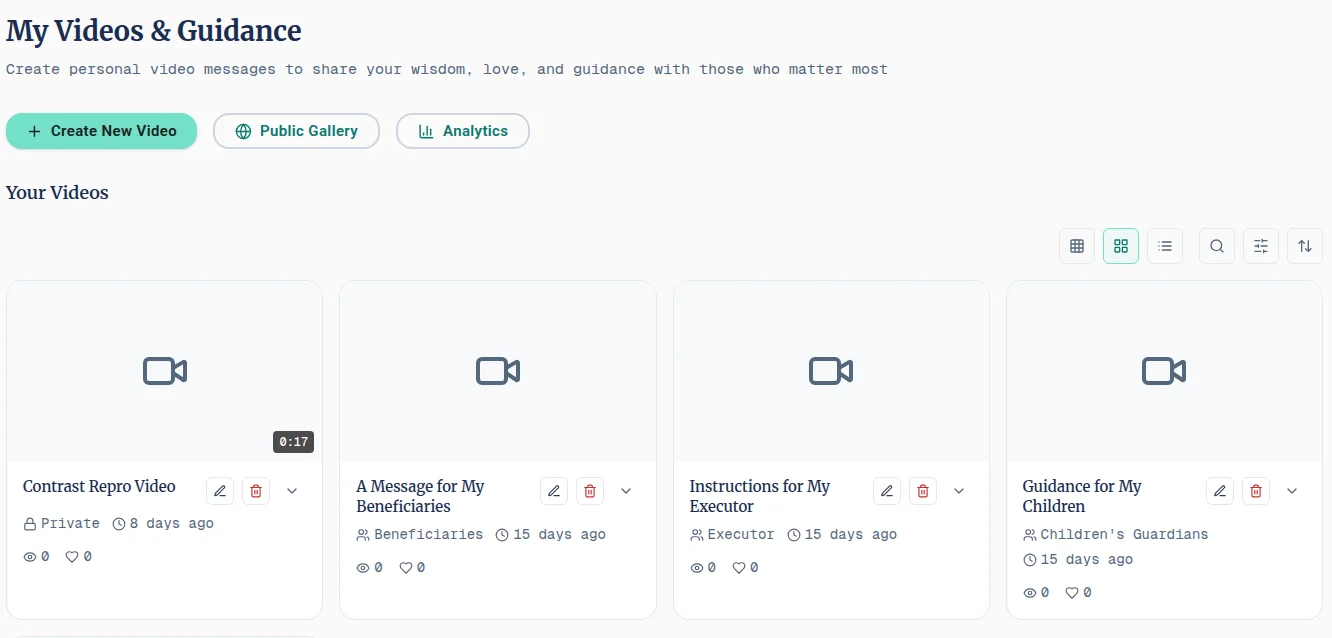Click the Create New Video button

[101, 131]
